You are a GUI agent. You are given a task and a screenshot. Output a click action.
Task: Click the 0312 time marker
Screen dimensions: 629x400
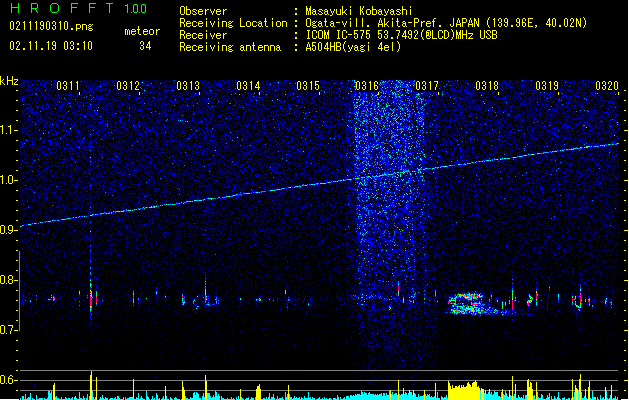128,86
